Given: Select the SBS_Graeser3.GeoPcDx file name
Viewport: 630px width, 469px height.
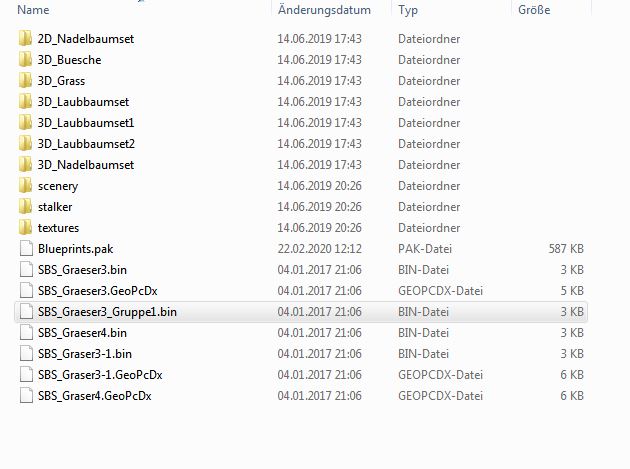Looking at the screenshot, I should click(x=98, y=291).
